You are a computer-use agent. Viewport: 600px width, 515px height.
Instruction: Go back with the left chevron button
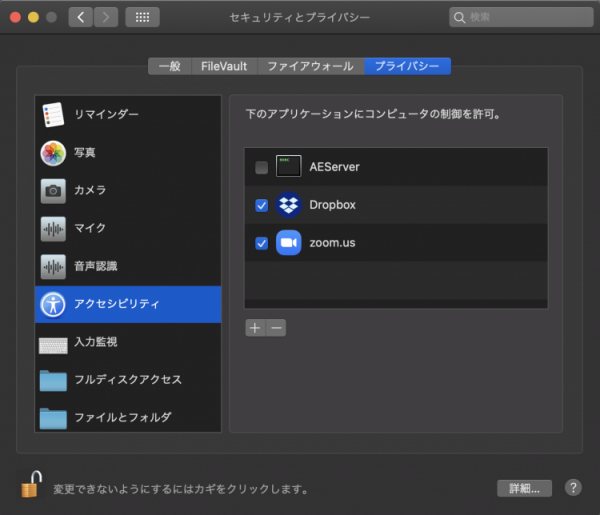point(81,17)
